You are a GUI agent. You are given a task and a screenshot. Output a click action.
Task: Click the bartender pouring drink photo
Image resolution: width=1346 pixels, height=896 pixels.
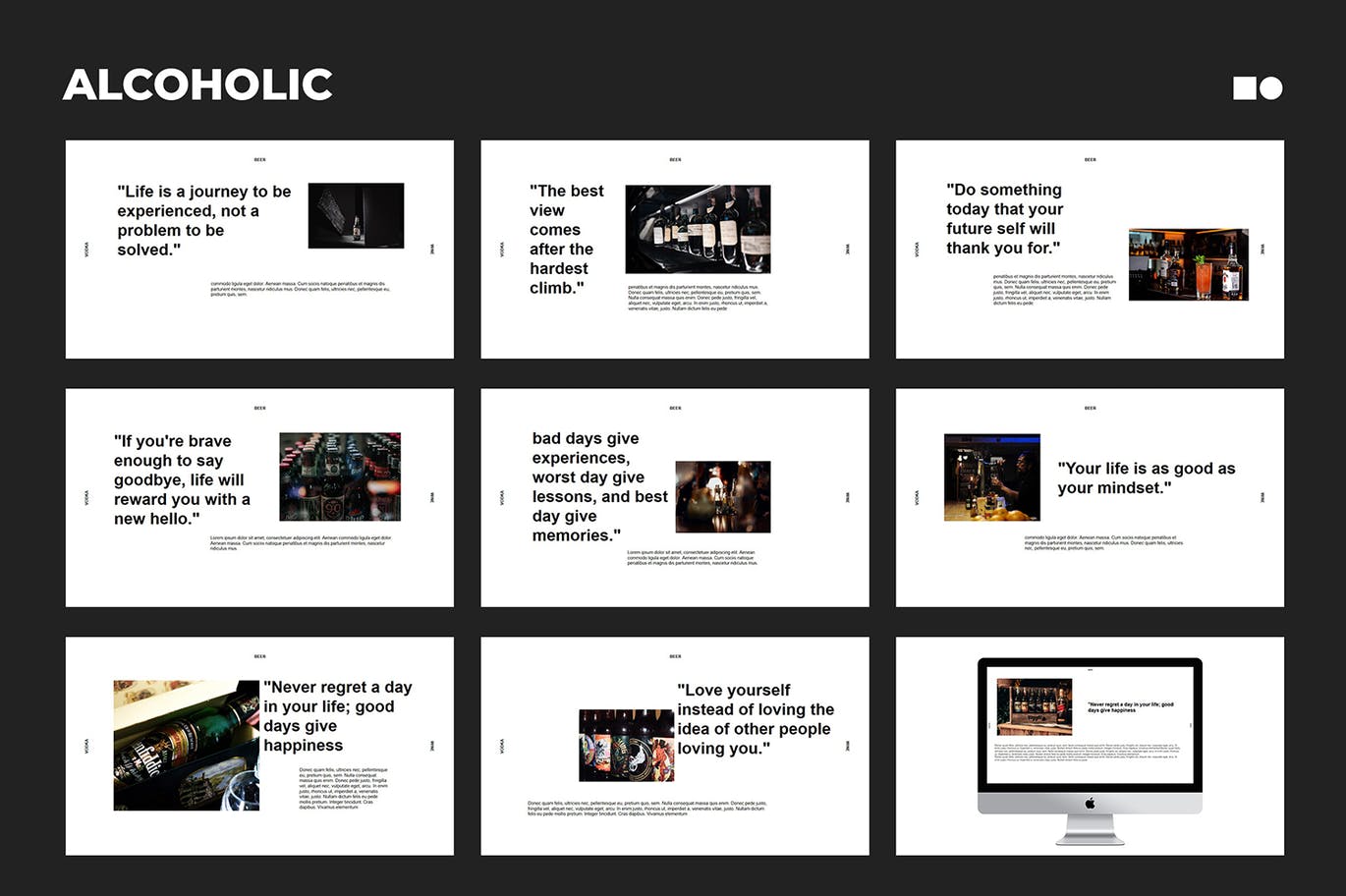pyautogui.click(x=991, y=477)
